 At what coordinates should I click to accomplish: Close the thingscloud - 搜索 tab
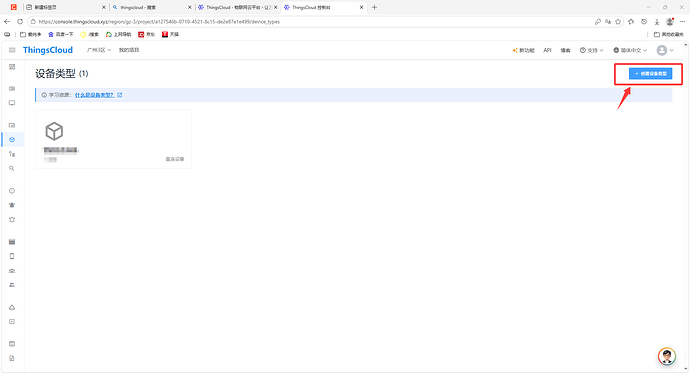click(190, 7)
